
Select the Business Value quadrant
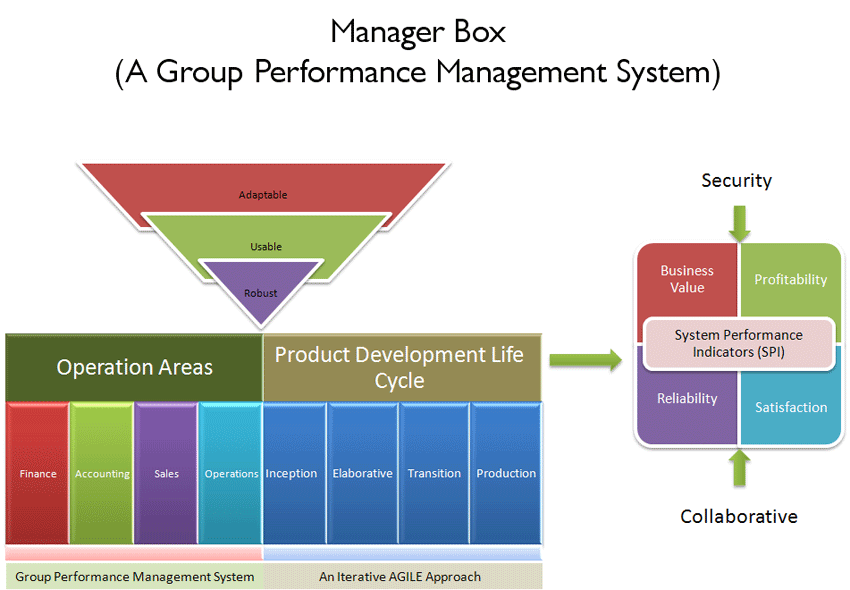[x=687, y=279]
